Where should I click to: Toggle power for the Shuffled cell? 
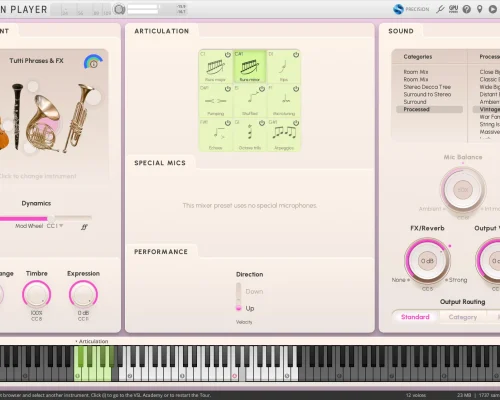point(262,89)
